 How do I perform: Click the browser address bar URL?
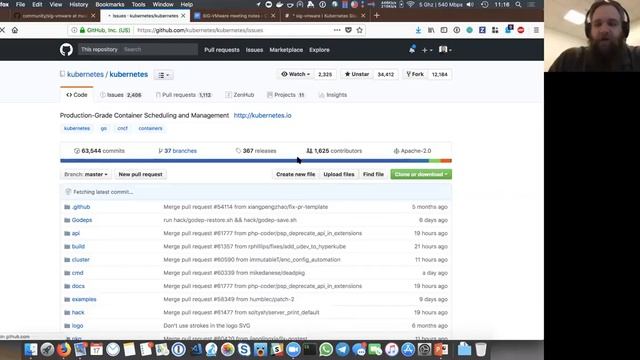click(200, 30)
